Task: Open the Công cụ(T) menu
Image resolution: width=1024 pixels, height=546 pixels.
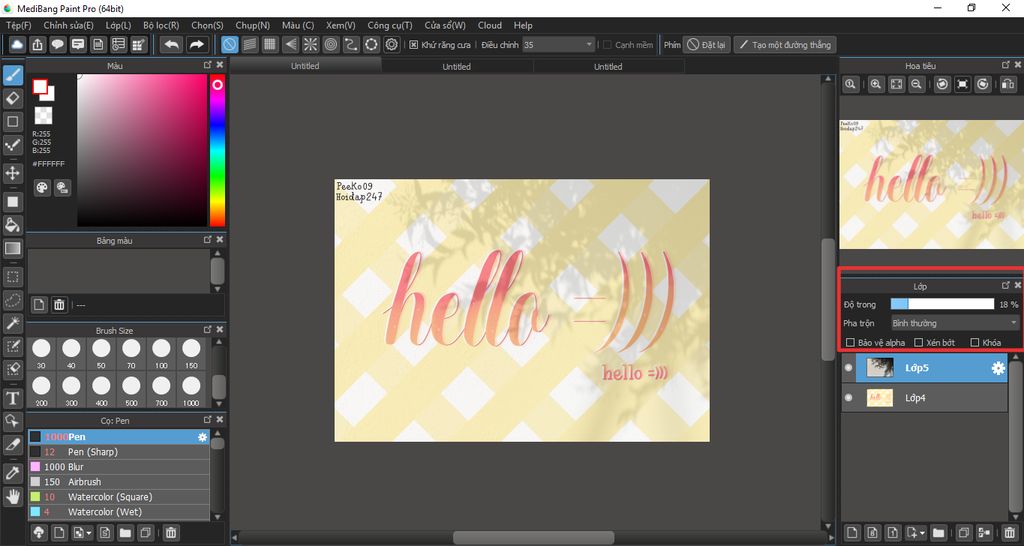Action: tap(389, 25)
